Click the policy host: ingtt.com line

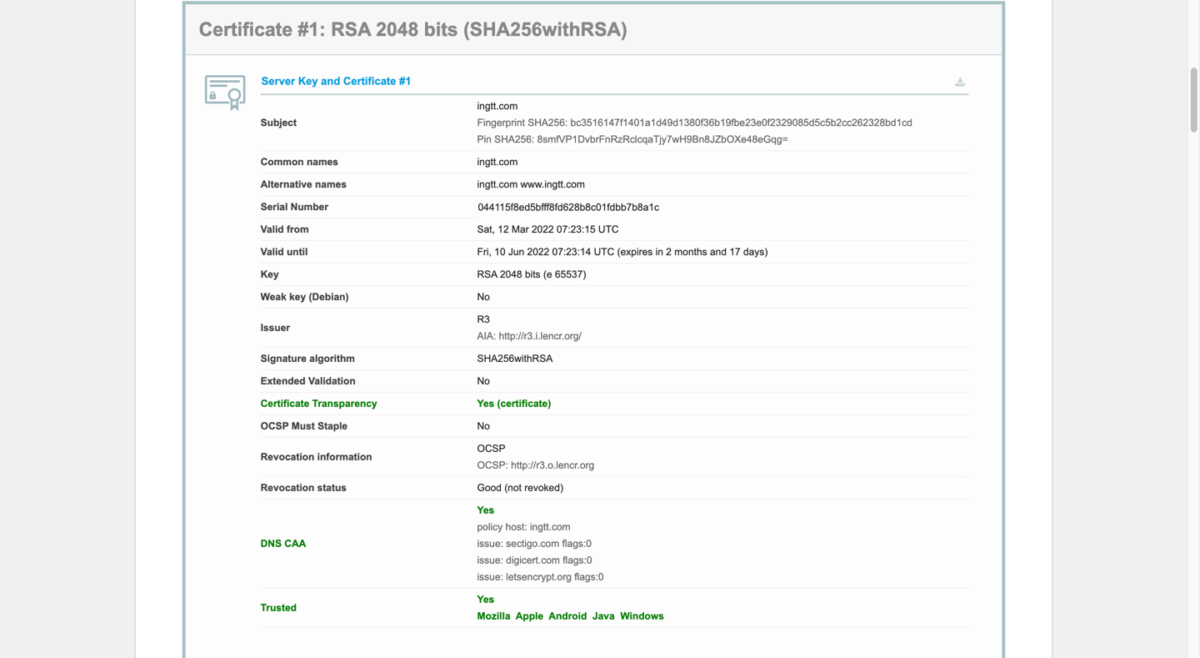click(x=524, y=527)
